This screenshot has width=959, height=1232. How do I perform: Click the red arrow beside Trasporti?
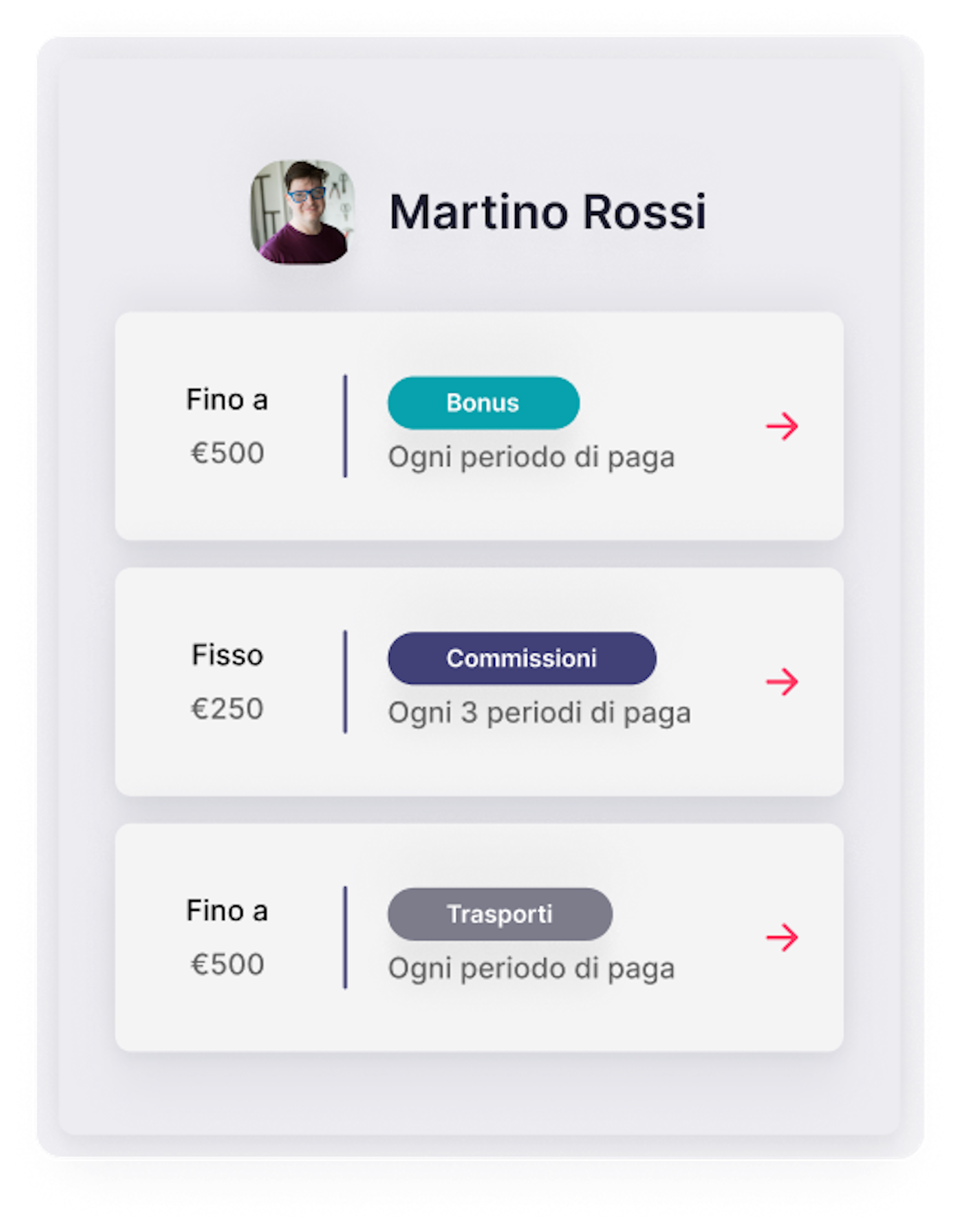tap(782, 937)
